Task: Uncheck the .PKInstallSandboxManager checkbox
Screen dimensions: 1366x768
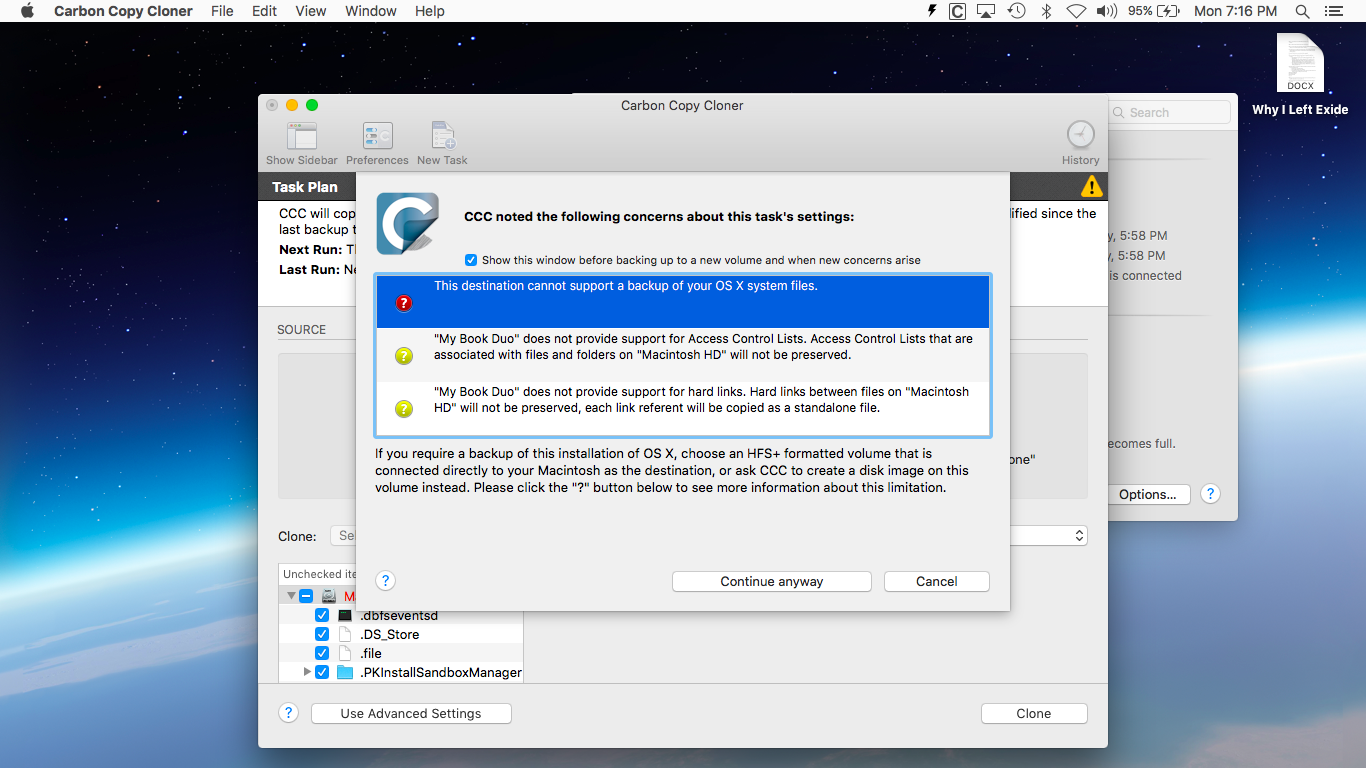Action: point(322,672)
